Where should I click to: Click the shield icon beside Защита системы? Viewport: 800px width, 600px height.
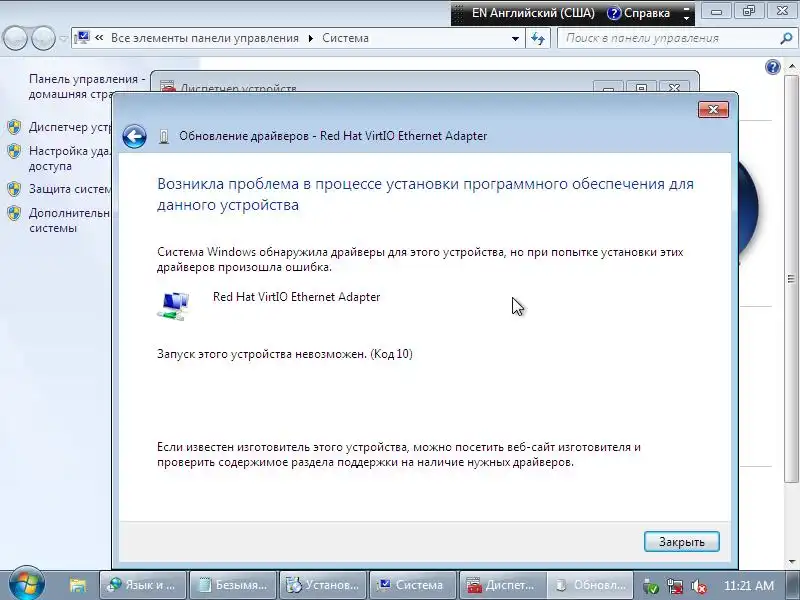pyautogui.click(x=14, y=189)
